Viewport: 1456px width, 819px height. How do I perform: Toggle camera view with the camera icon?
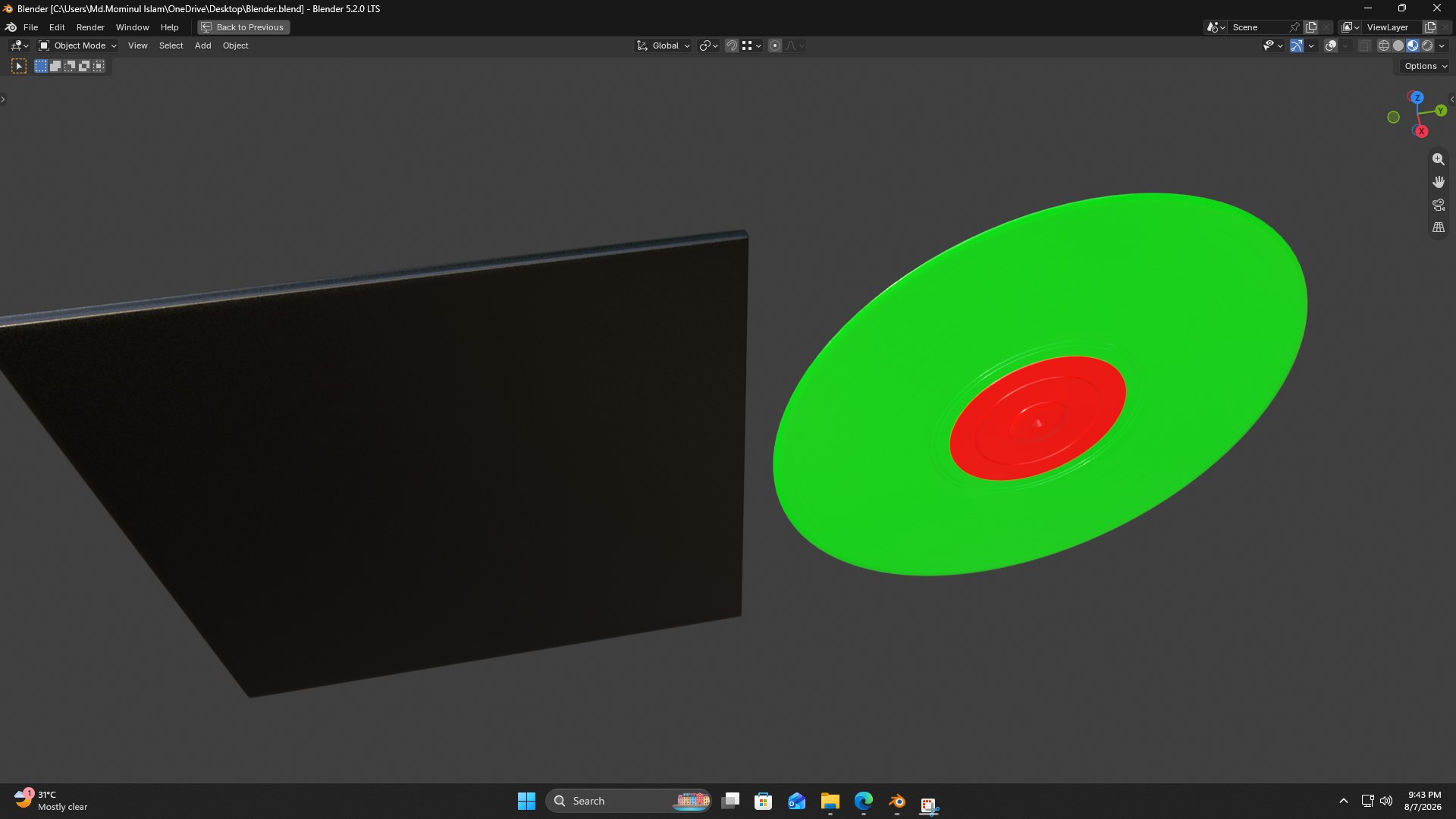1439,205
